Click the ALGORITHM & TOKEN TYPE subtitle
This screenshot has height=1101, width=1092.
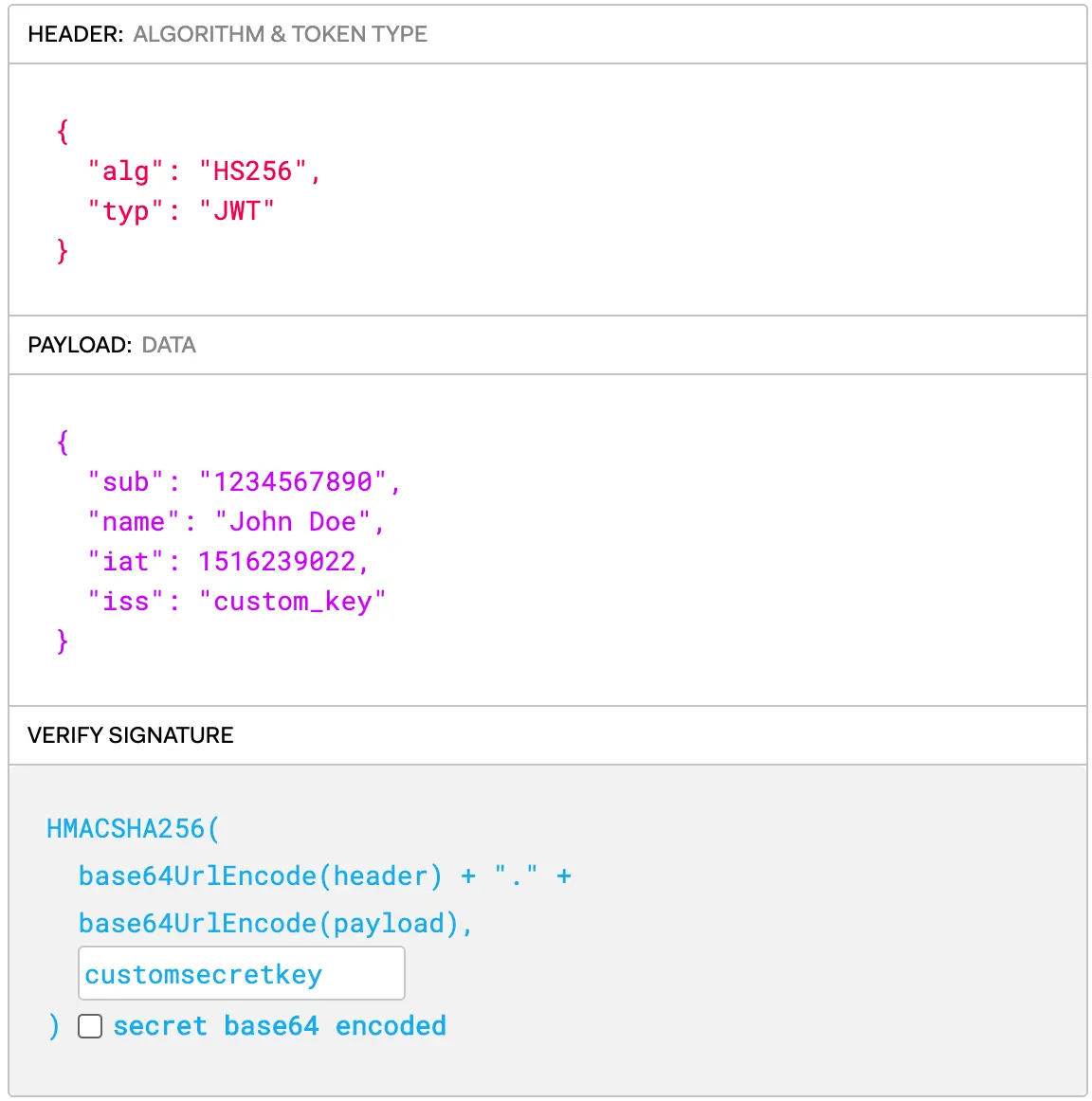point(280,34)
